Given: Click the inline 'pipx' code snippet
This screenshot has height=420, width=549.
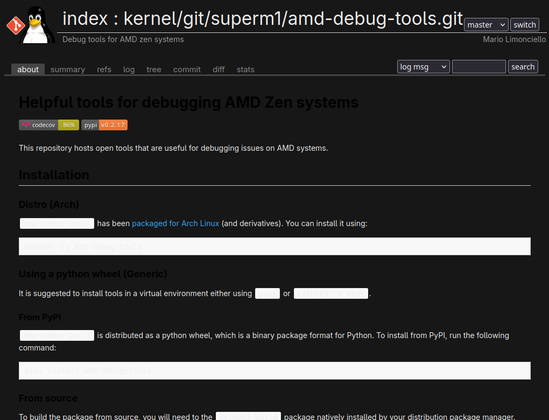Looking at the screenshot, I should pyautogui.click(x=267, y=293).
